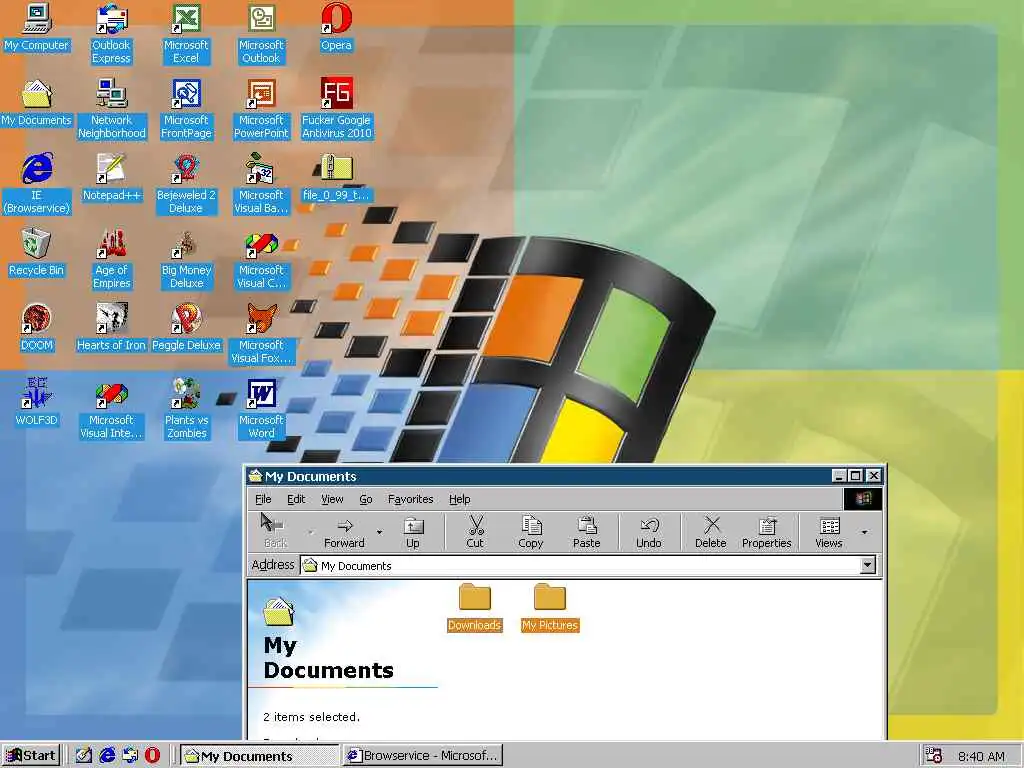Viewport: 1024px width, 768px height.
Task: Expand the Address bar dropdown
Action: pos(867,565)
